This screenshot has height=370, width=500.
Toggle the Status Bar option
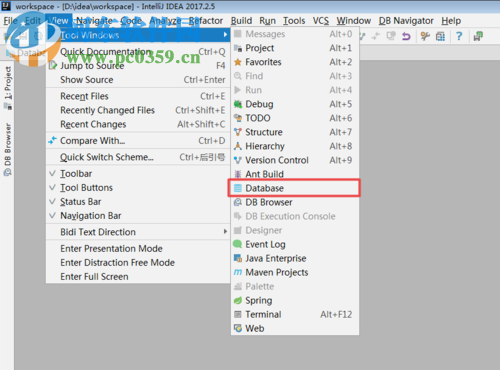tap(138, 202)
